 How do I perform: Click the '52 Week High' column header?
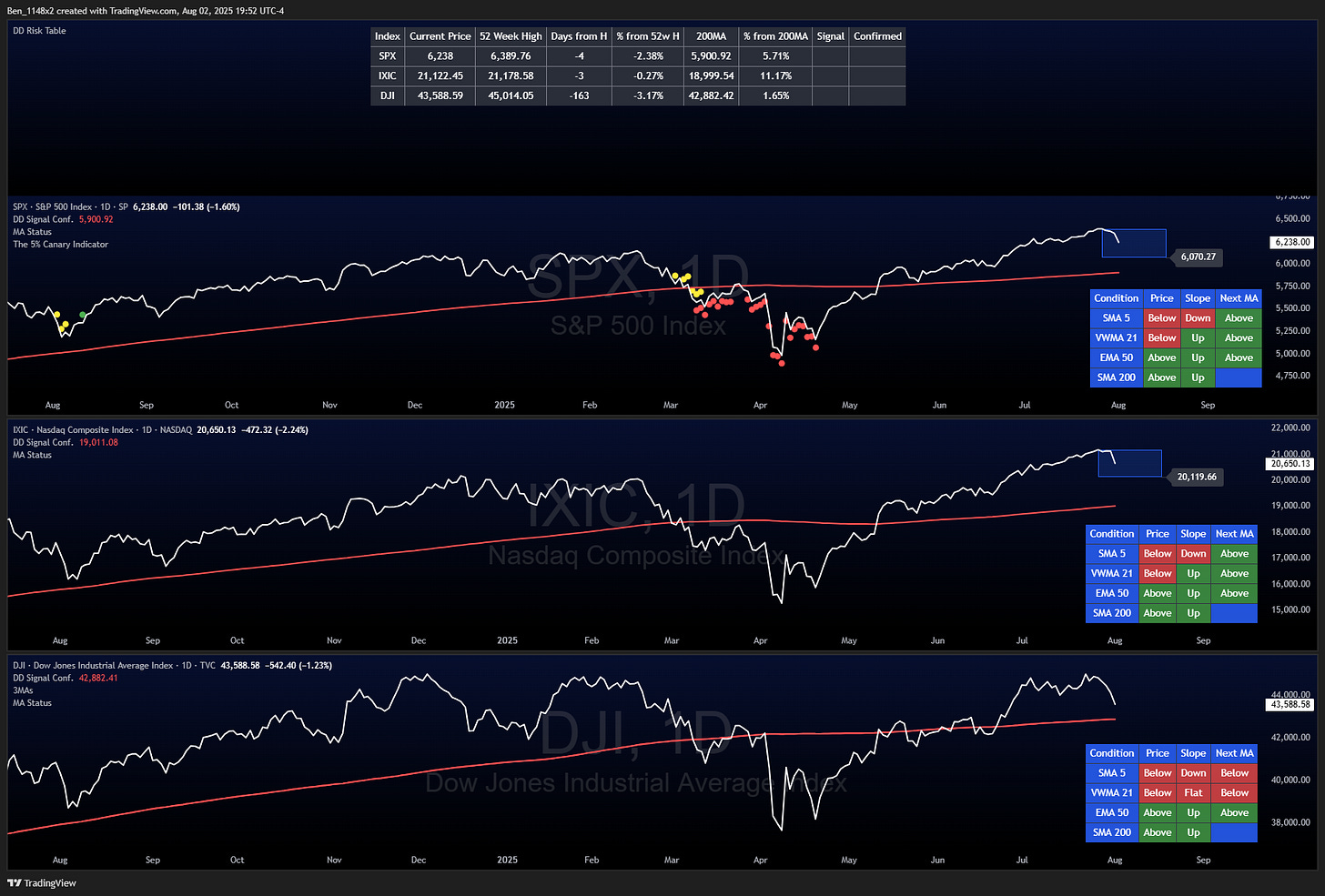(x=511, y=36)
